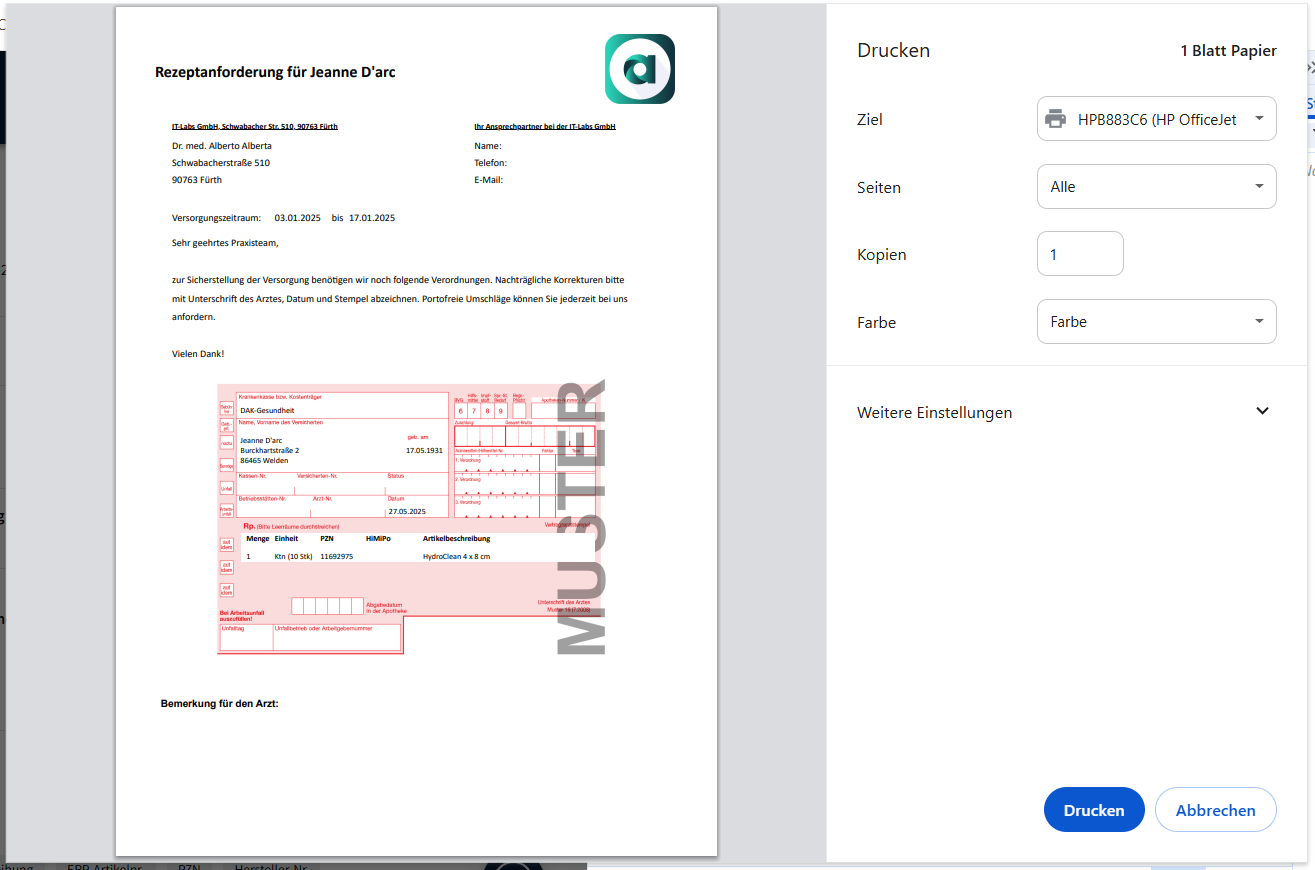Screen dimensions: 1315x870
Task: Click the green app logo in document preview
Action: [x=639, y=69]
